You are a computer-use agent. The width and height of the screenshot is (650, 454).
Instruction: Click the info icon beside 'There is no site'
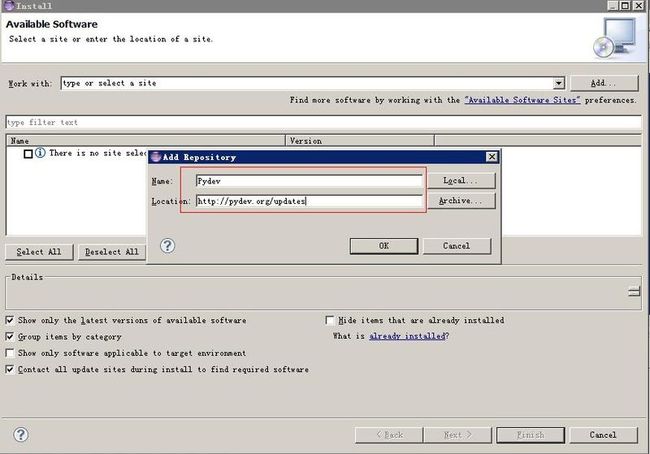click(40, 153)
